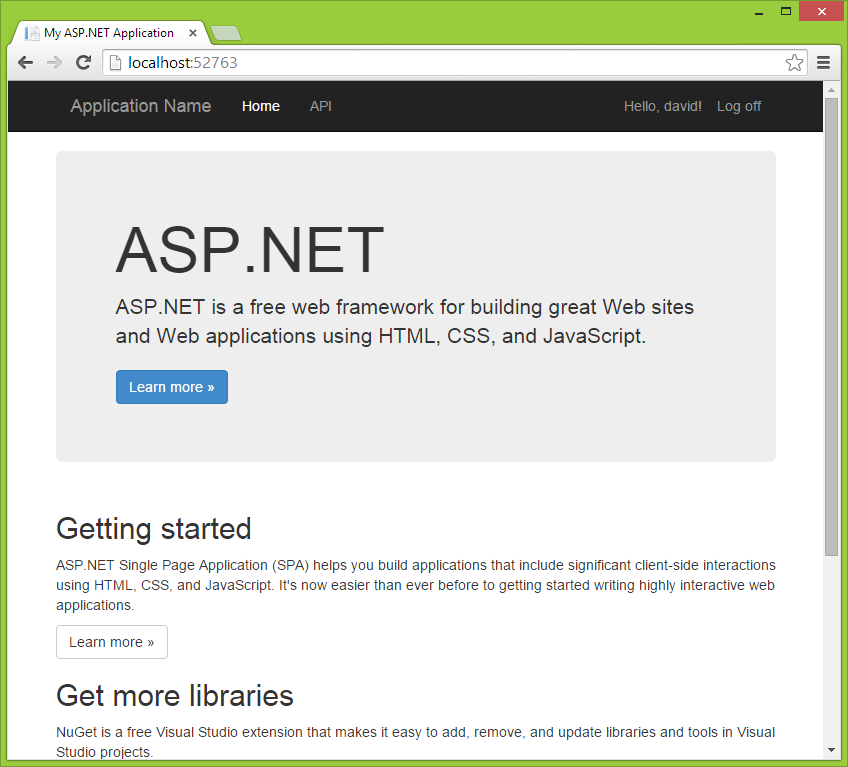Image resolution: width=848 pixels, height=767 pixels.
Task: Click the favicon on the active browser tab
Action: pos(33,32)
